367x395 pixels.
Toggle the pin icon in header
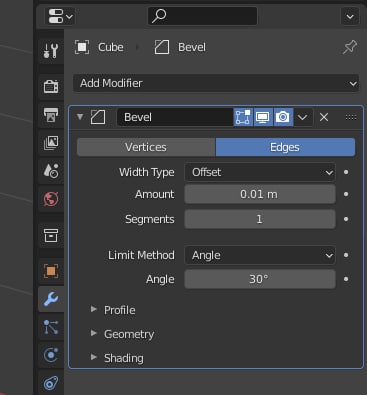click(x=350, y=47)
